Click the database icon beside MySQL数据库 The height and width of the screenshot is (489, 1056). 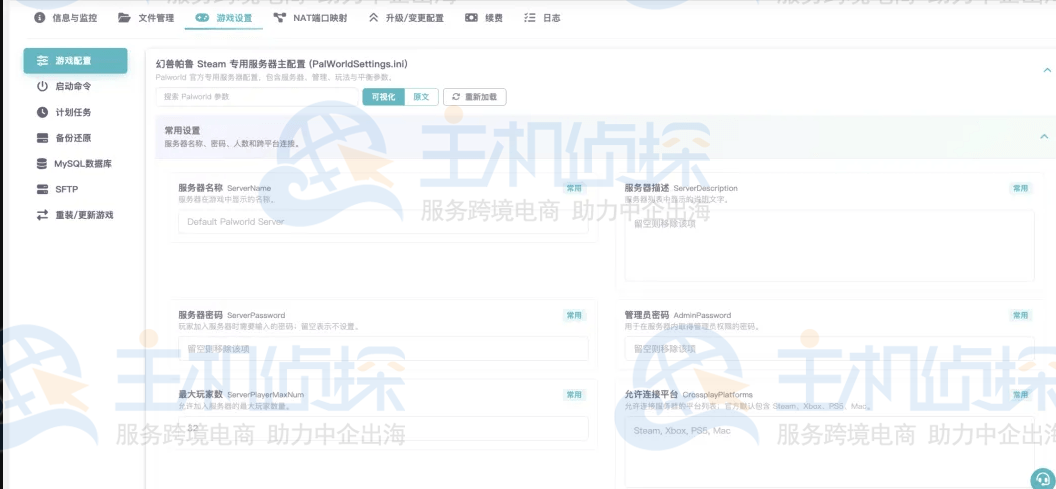pyautogui.click(x=42, y=164)
